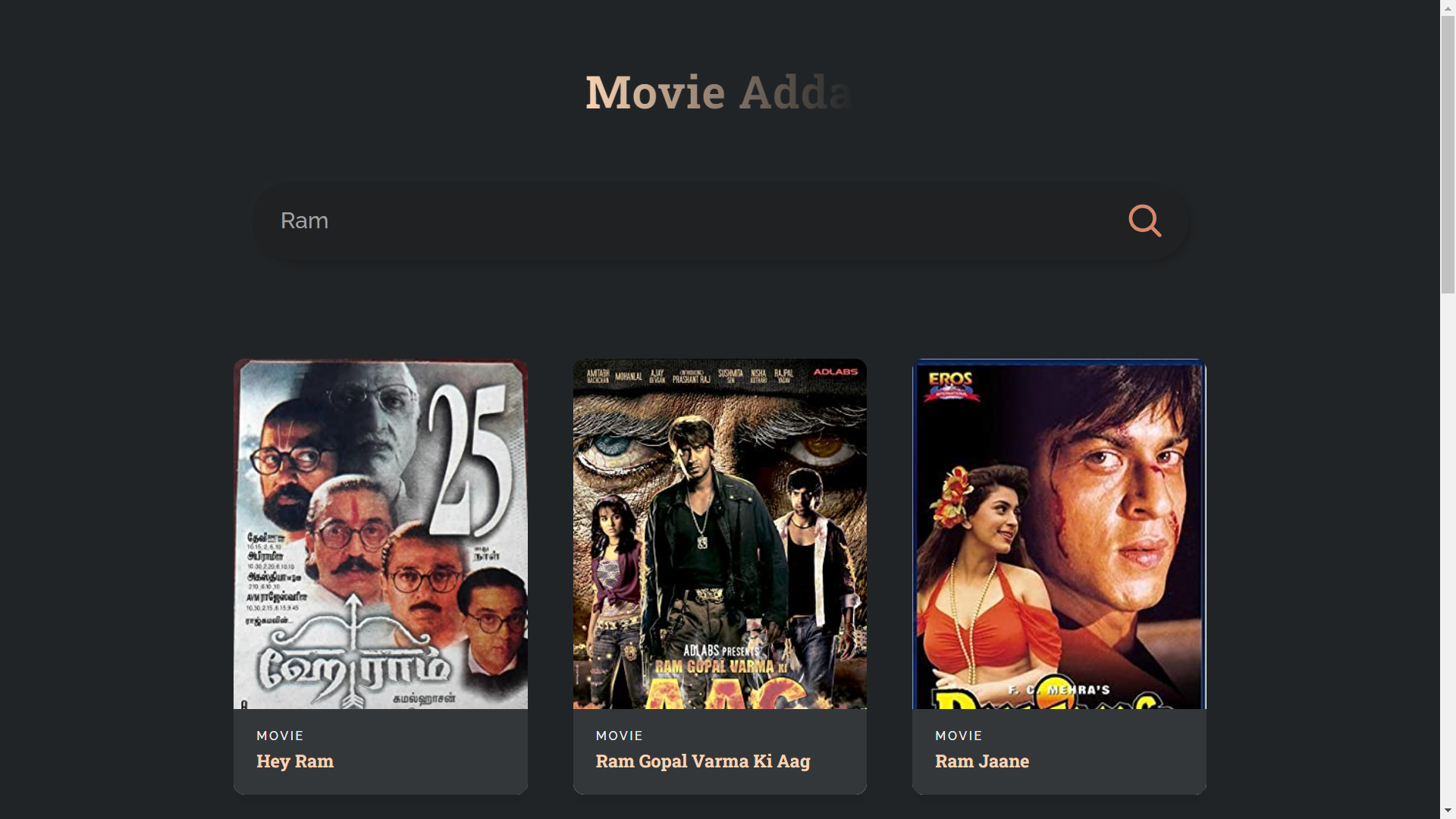Viewport: 1456px width, 819px height.
Task: Open the Ram Gopal Varma Ki Aag poster
Action: 720,534
